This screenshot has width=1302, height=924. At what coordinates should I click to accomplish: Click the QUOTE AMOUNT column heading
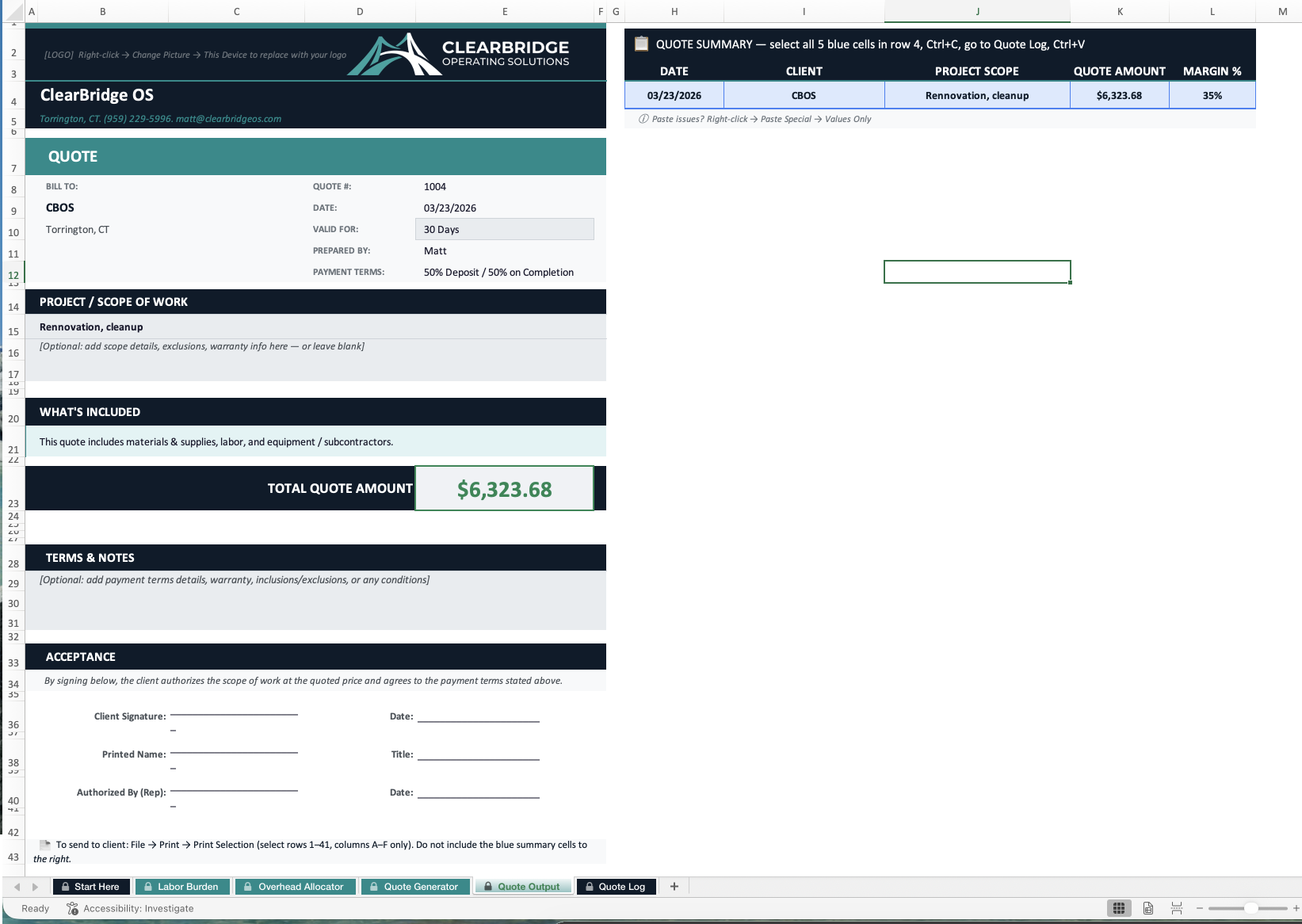pos(1119,71)
